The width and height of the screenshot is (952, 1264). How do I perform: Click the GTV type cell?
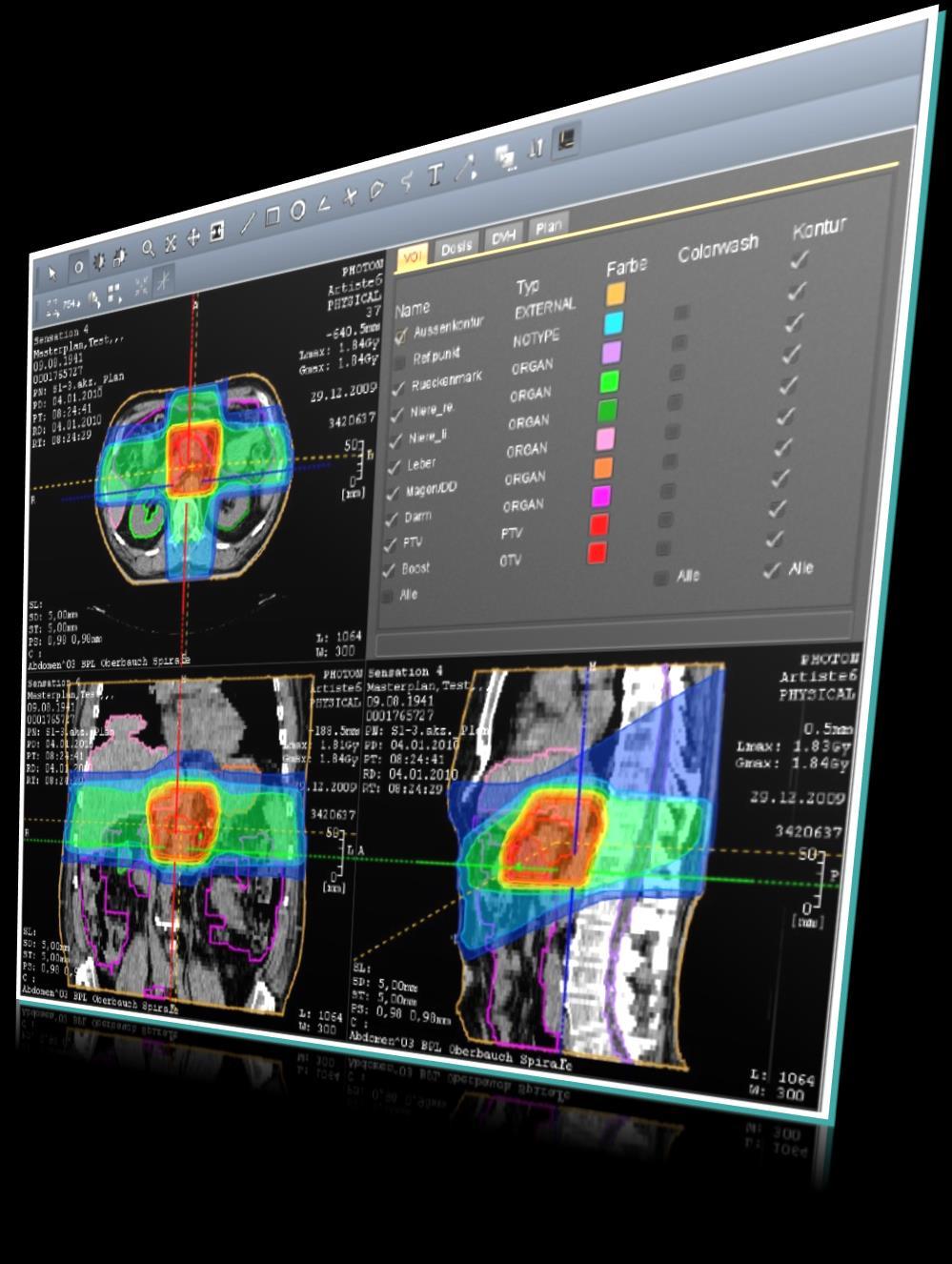point(511,561)
